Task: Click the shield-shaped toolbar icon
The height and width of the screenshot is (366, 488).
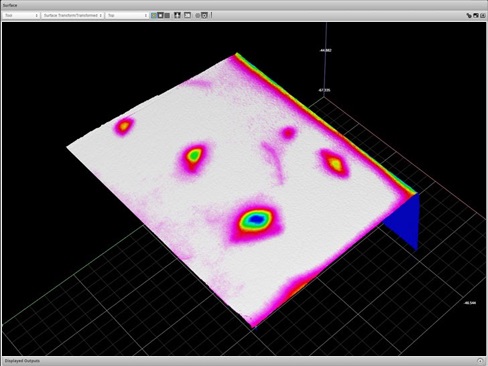Action: pos(204,15)
